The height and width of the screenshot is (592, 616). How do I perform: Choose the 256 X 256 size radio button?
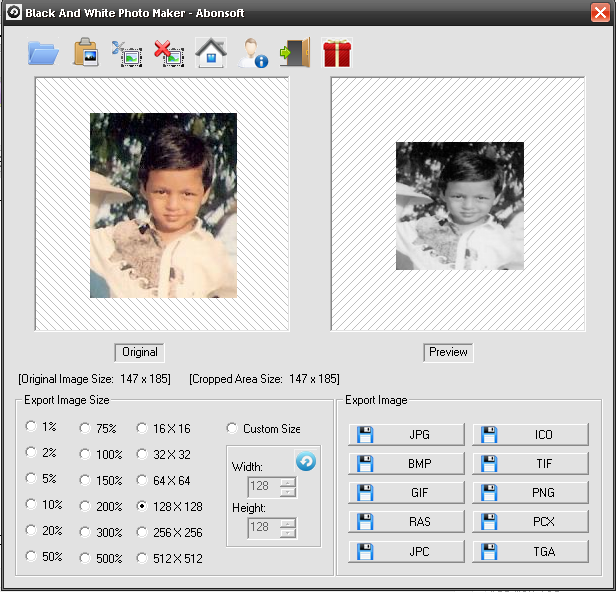tap(142, 532)
